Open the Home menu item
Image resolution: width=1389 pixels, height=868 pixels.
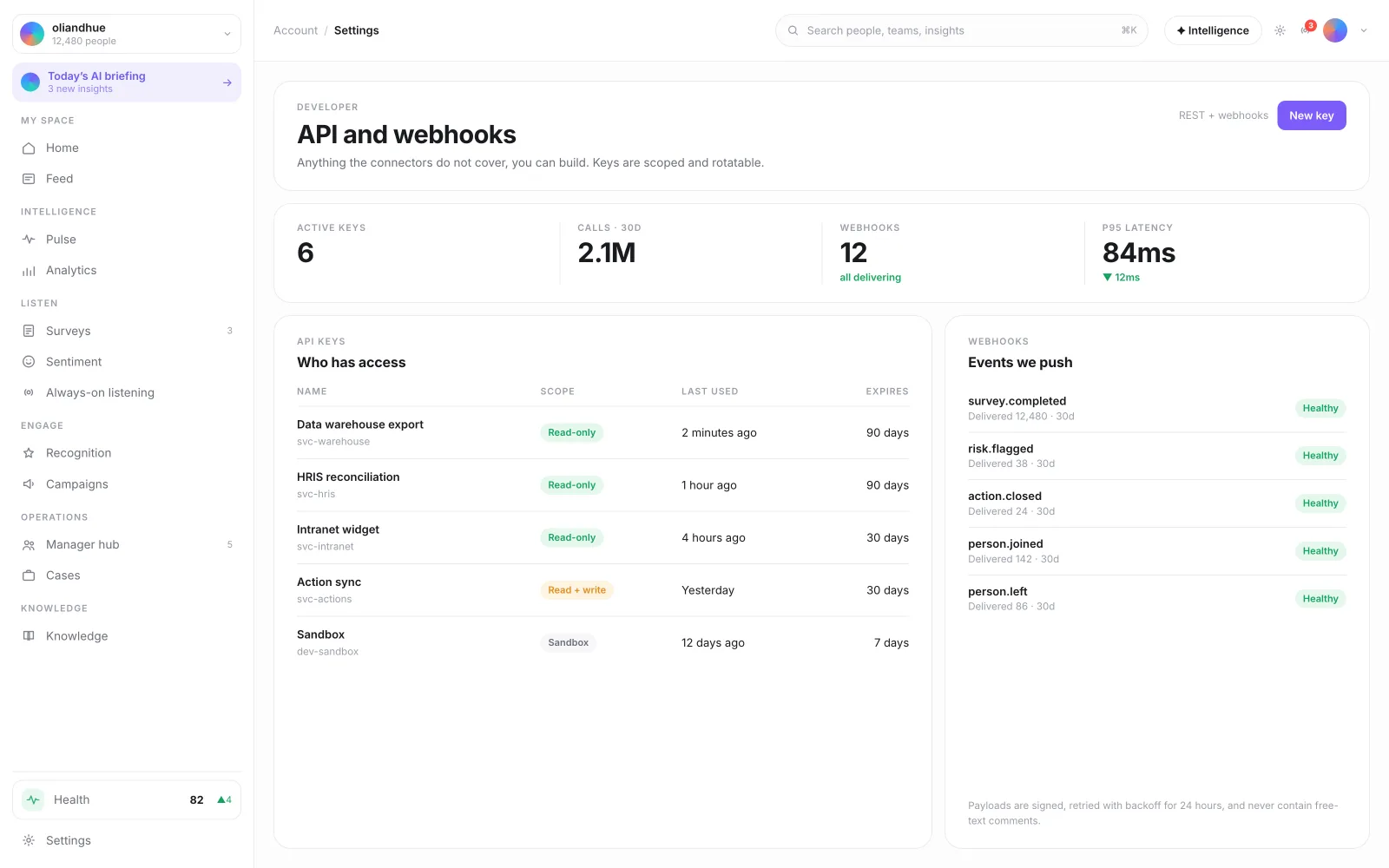click(x=127, y=148)
